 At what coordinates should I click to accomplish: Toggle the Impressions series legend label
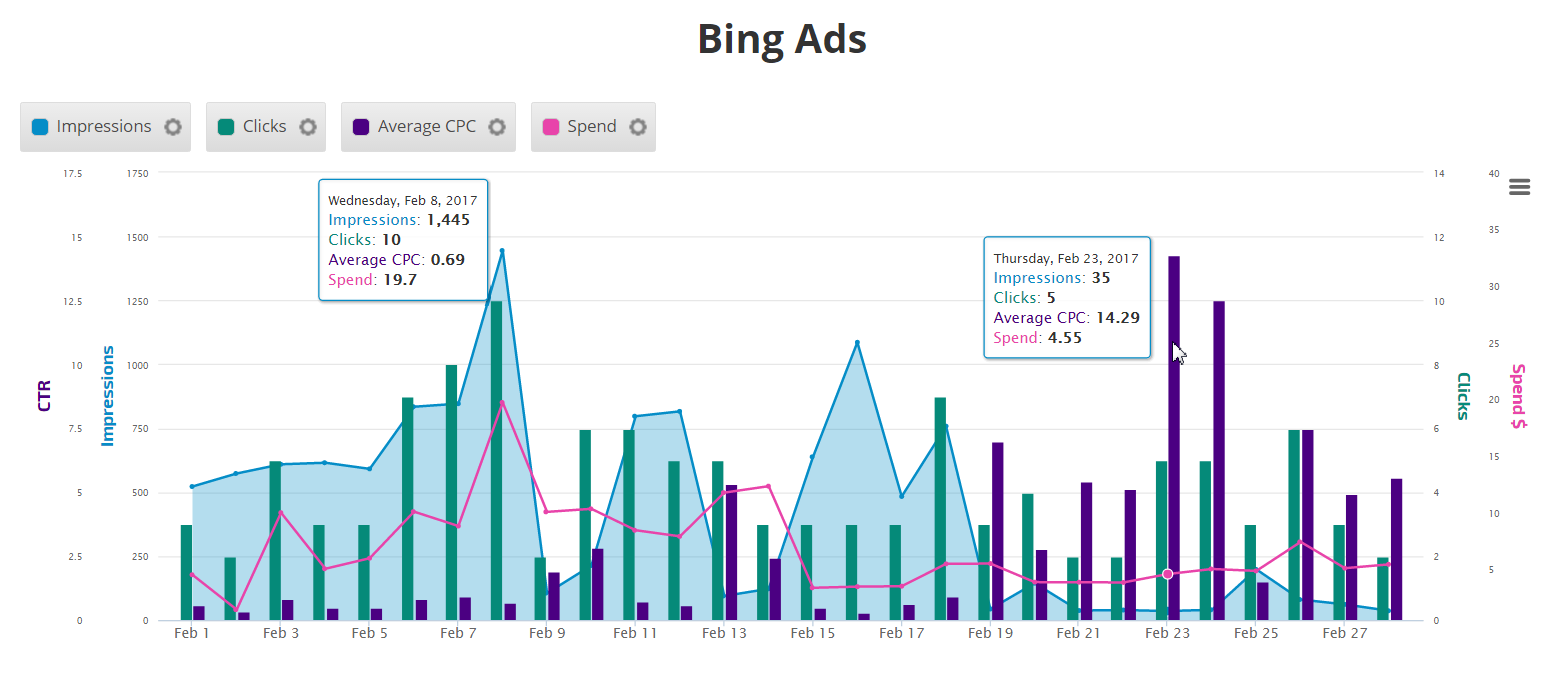[104, 127]
